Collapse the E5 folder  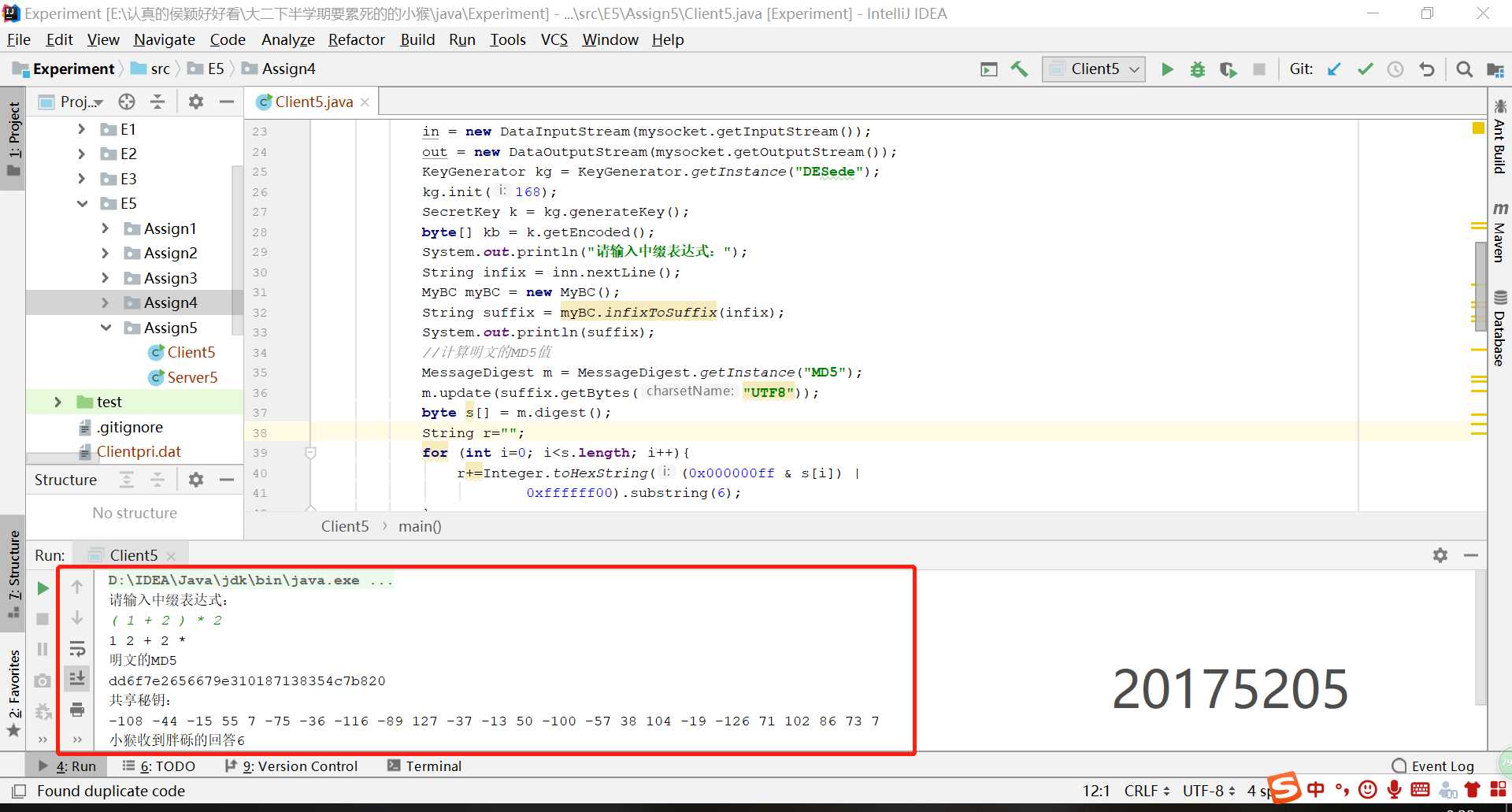click(82, 203)
